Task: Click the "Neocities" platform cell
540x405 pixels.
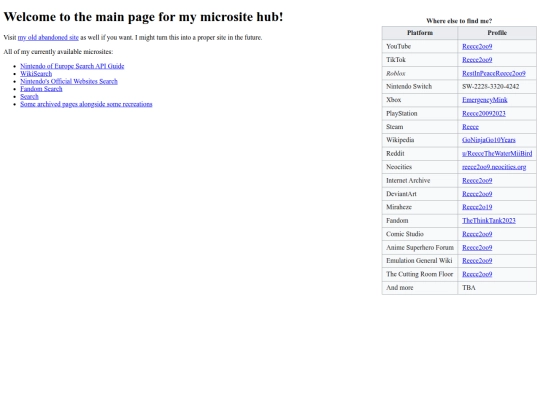Action: [420, 167]
